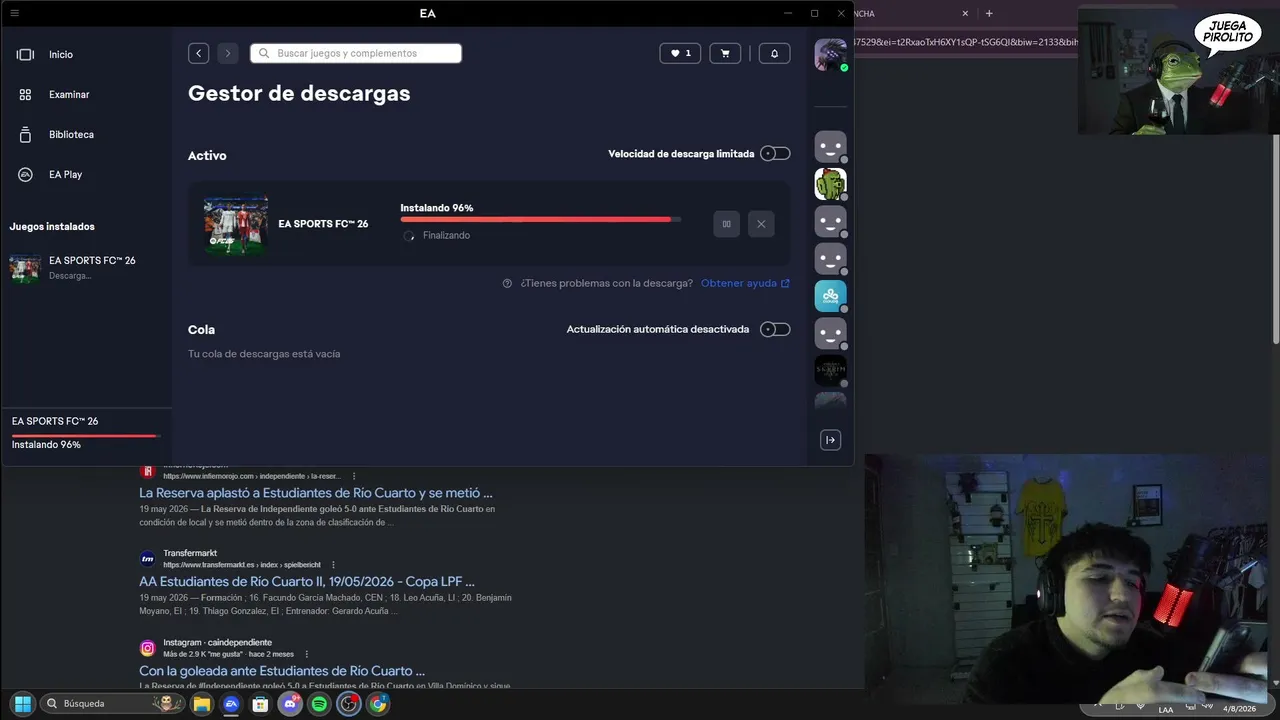Click the Instalando 96% progress bar
This screenshot has width=1280, height=720.
(x=540, y=219)
